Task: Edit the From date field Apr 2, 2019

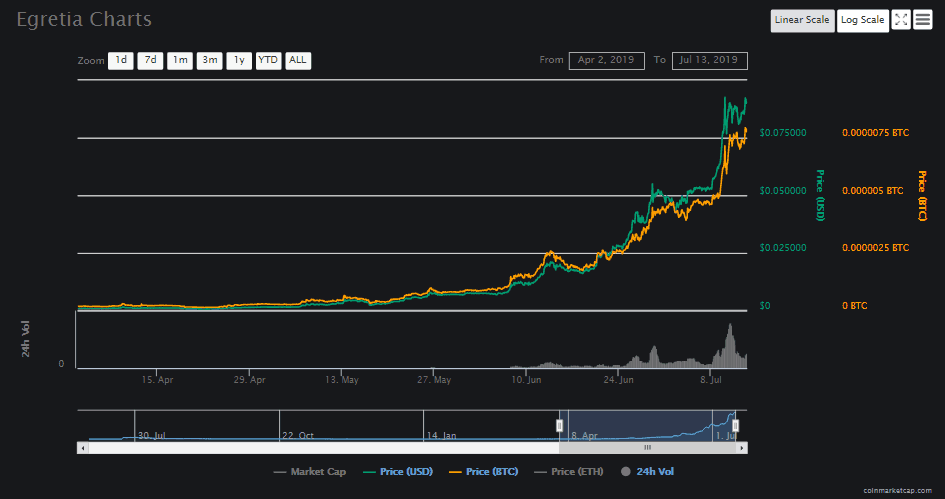Action: pyautogui.click(x=606, y=60)
